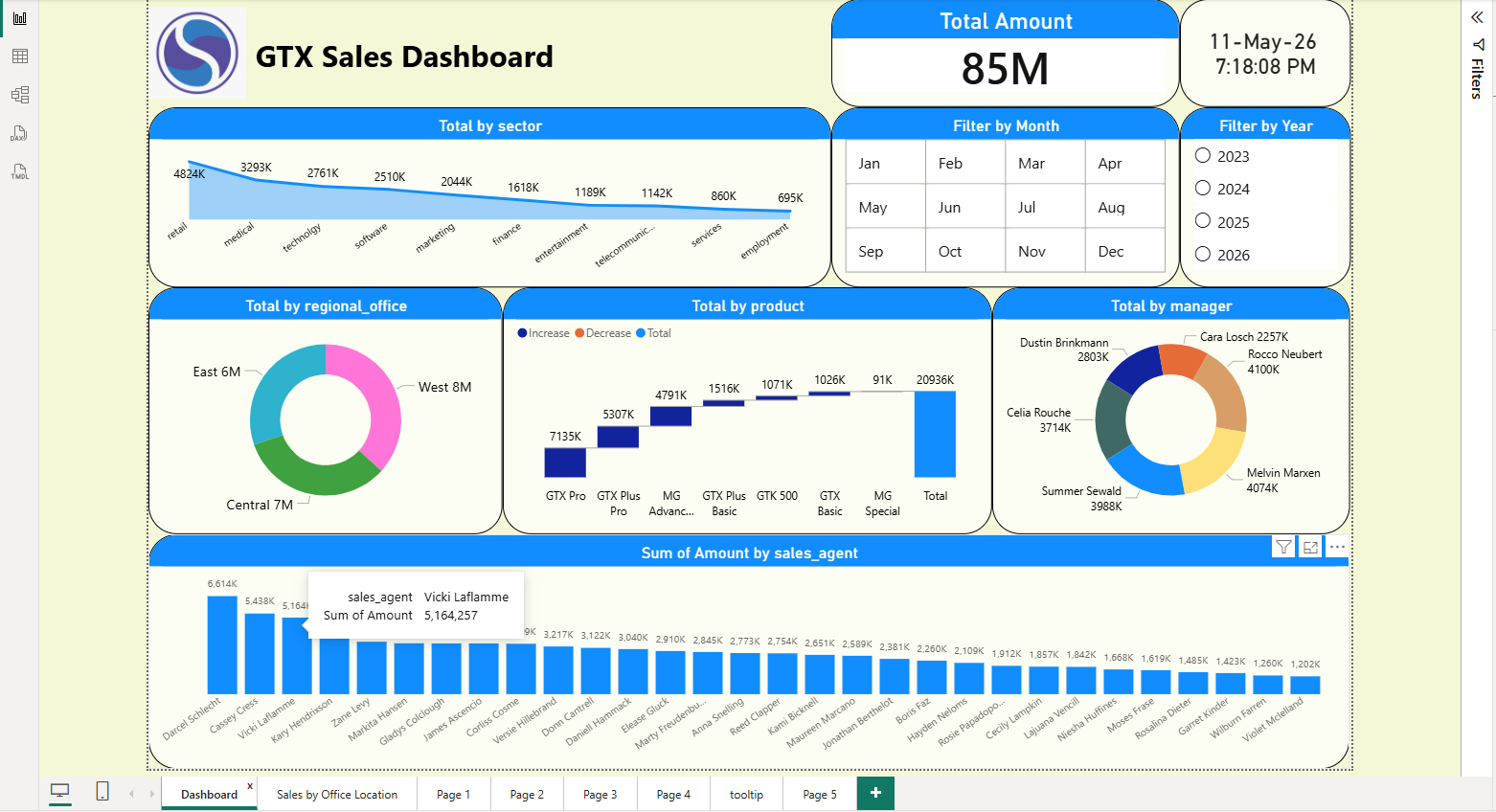Click filter icon on sales agent chart

[1283, 547]
